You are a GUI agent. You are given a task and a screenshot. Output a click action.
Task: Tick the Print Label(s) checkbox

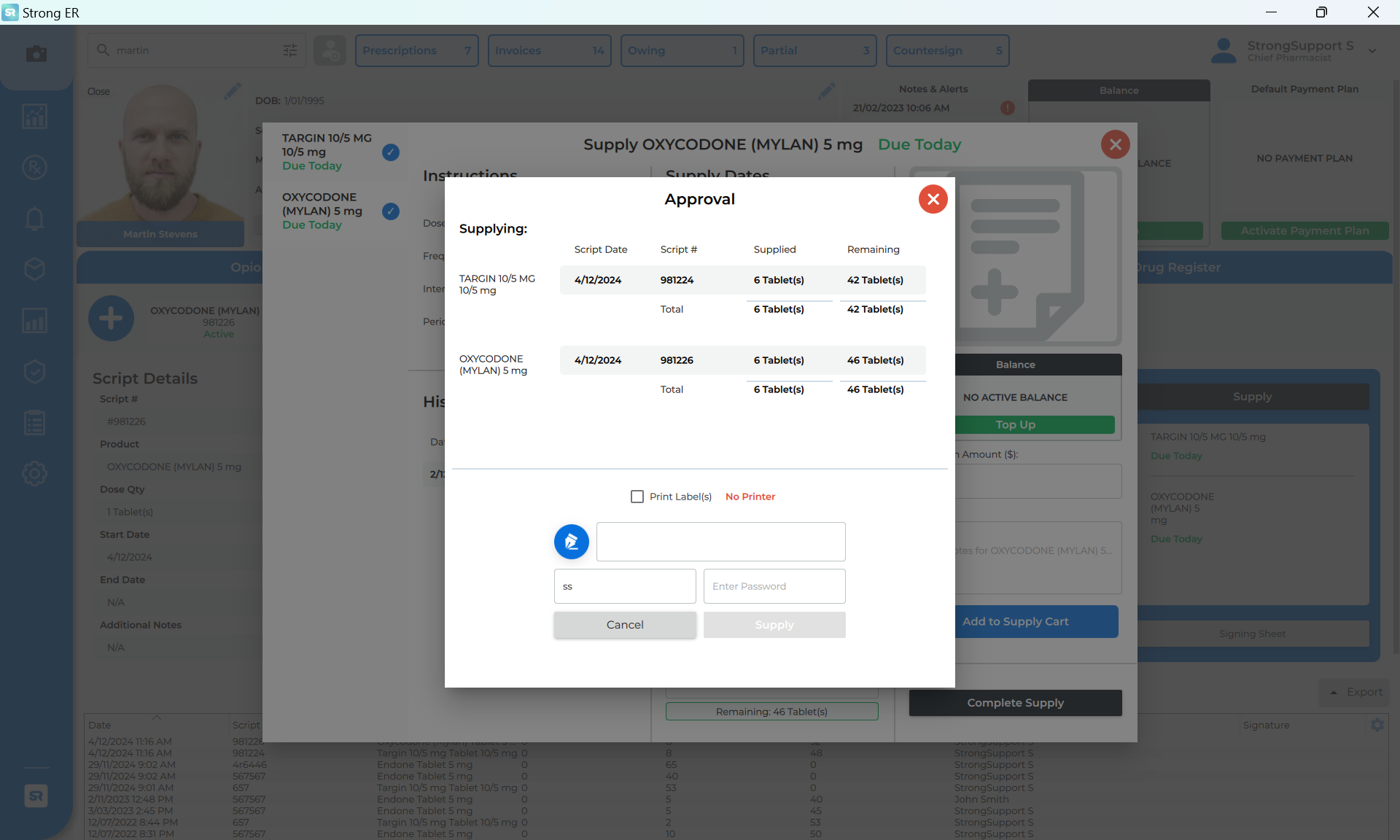click(x=637, y=497)
